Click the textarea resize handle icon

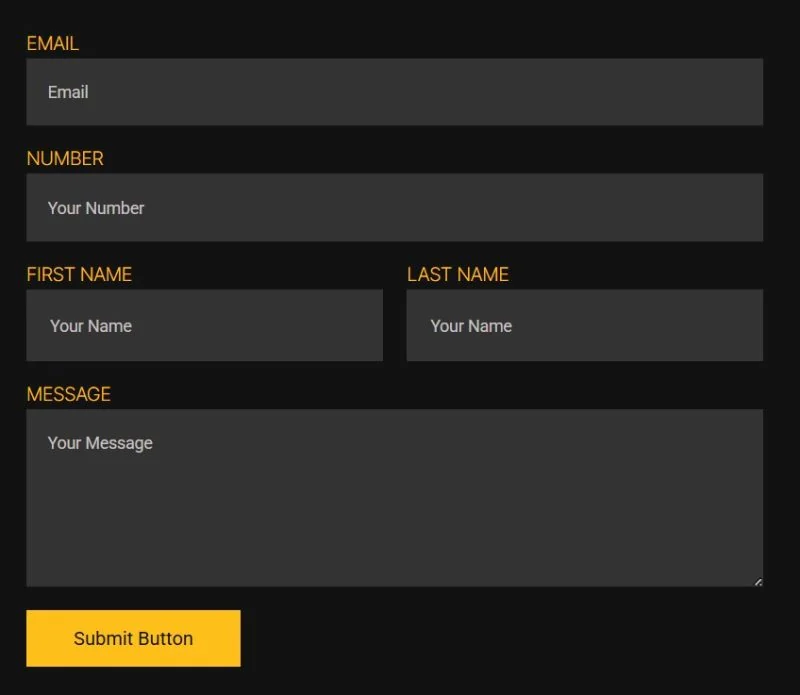coord(758,582)
